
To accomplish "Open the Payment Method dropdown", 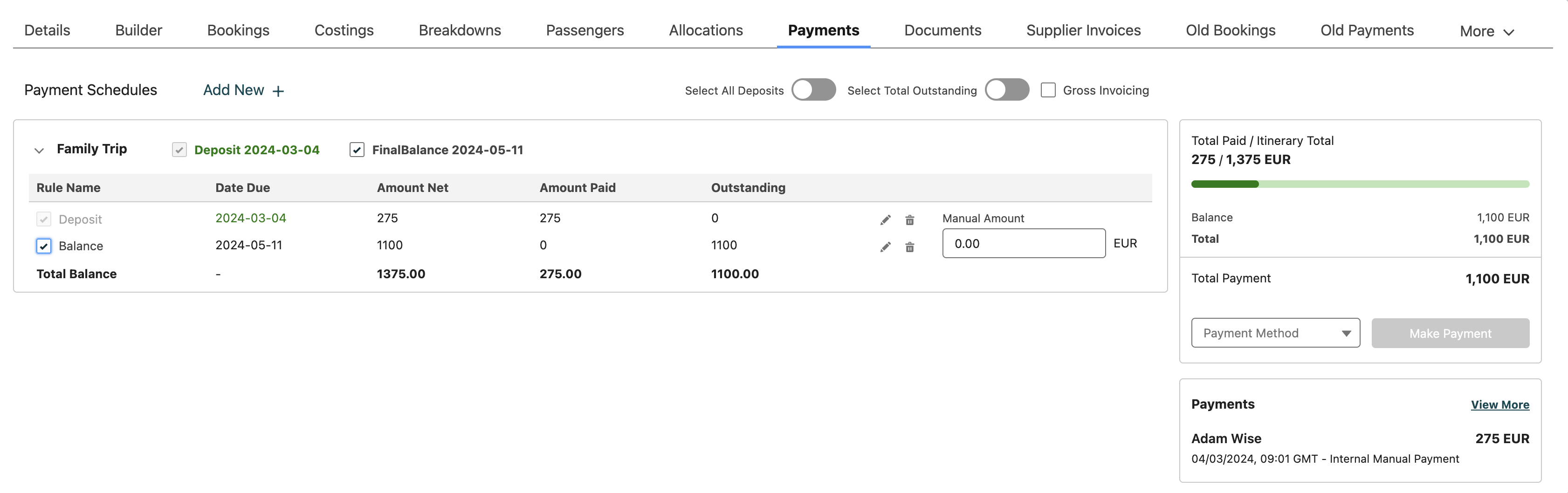I will (x=1275, y=333).
